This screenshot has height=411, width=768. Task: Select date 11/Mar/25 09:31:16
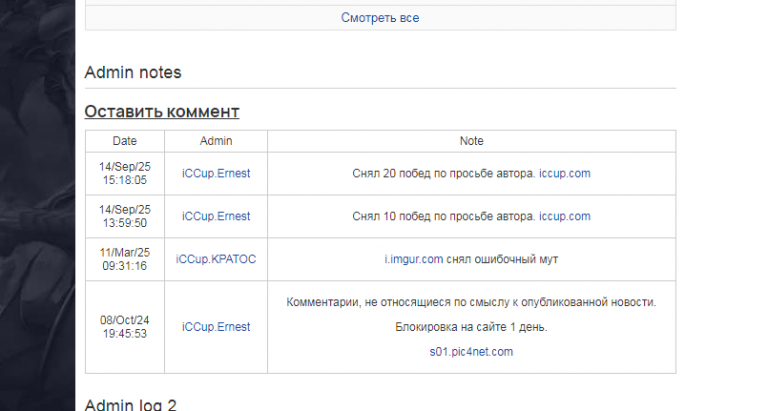click(x=125, y=259)
